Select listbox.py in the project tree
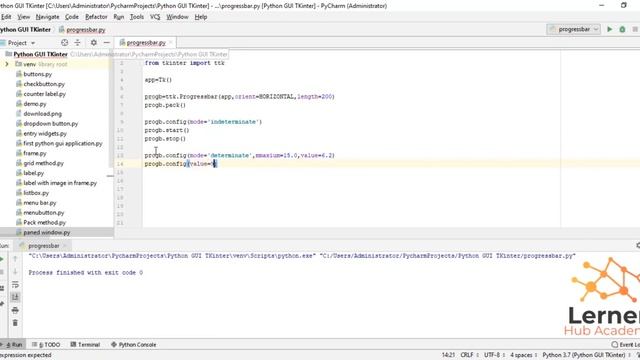640x360 pixels. (36, 193)
